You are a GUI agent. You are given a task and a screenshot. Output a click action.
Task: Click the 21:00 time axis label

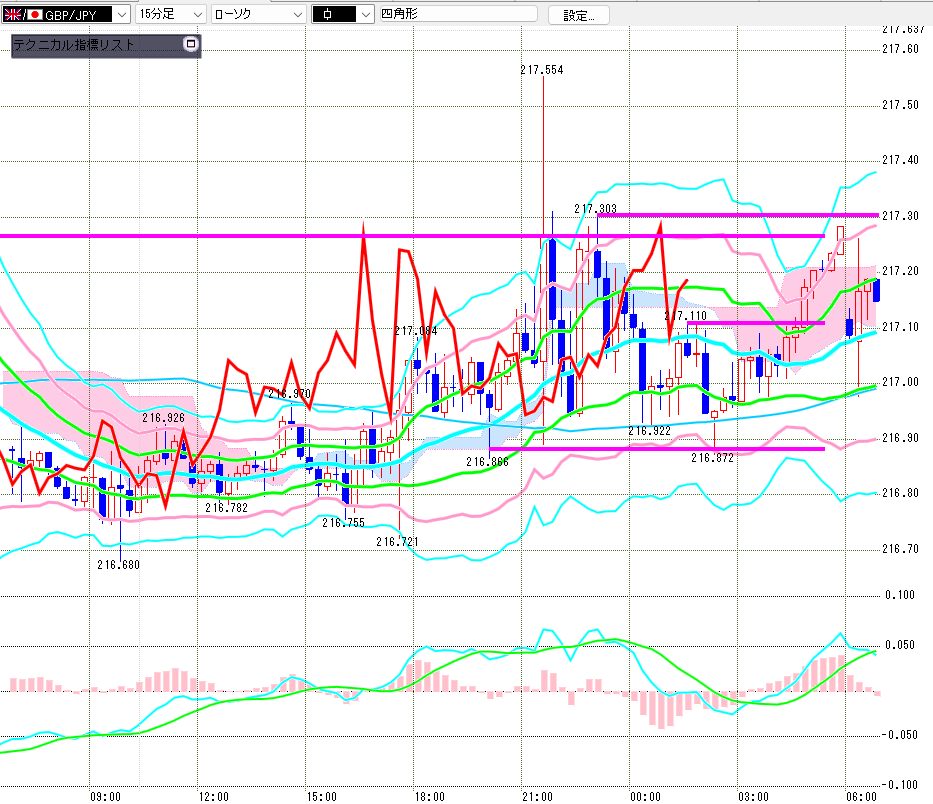(x=537, y=796)
